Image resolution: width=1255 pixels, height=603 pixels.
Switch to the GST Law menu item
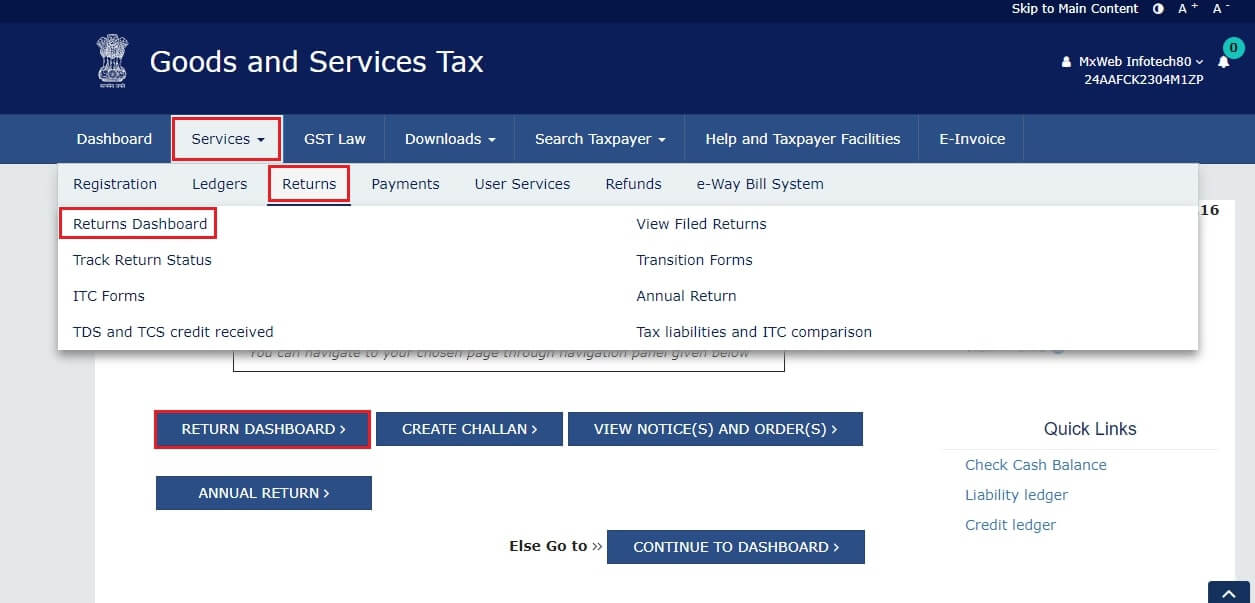pyautogui.click(x=335, y=139)
